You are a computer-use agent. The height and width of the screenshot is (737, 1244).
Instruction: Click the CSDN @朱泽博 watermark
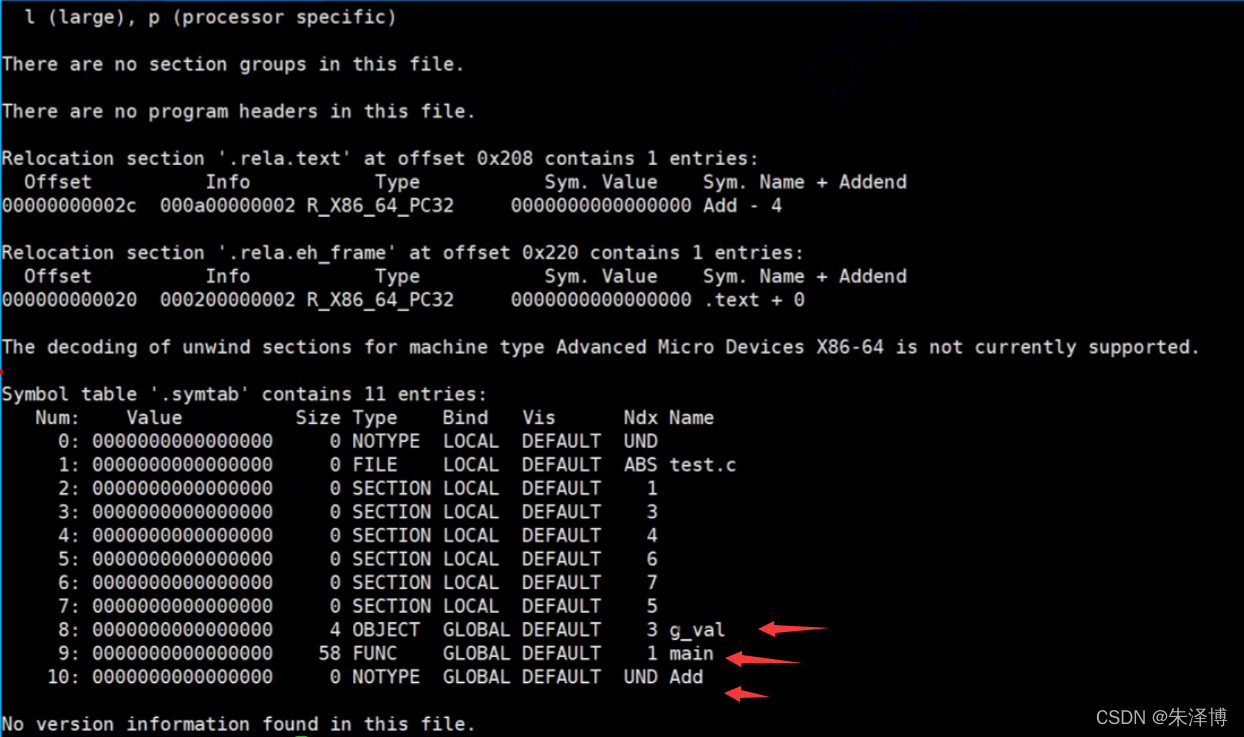pyautogui.click(x=1160, y=717)
